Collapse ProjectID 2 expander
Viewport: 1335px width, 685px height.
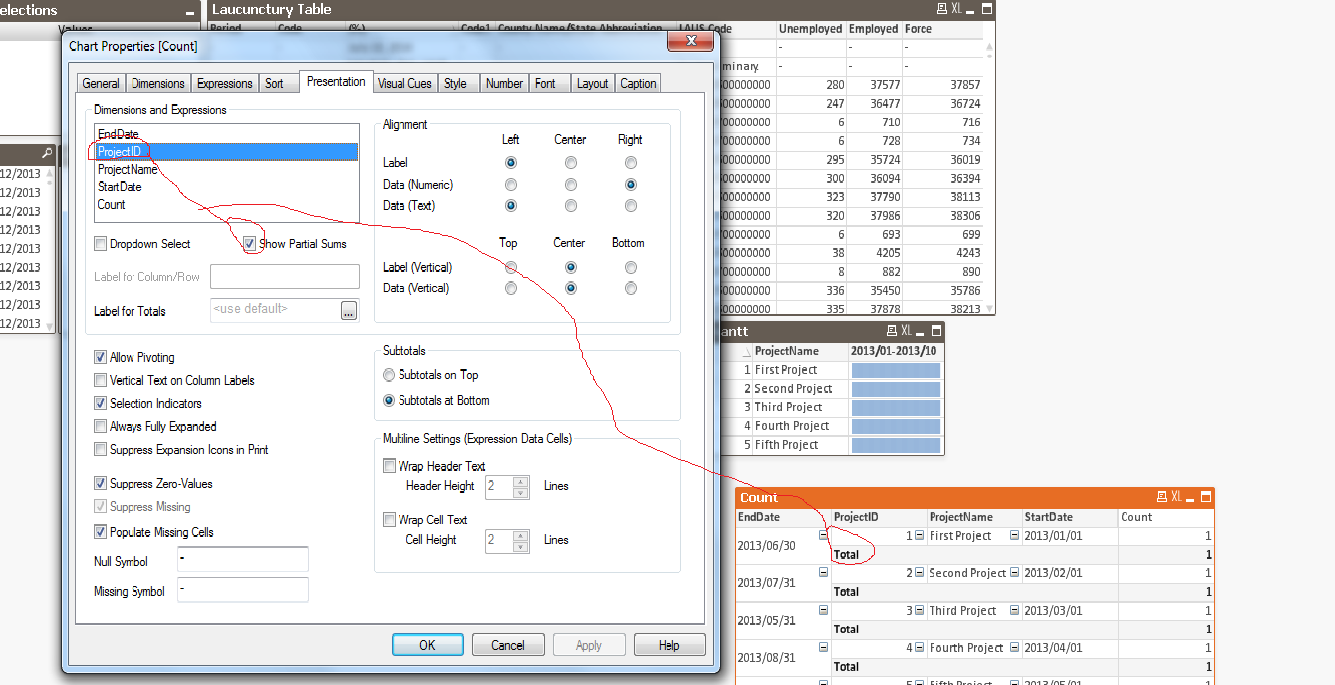coord(919,572)
